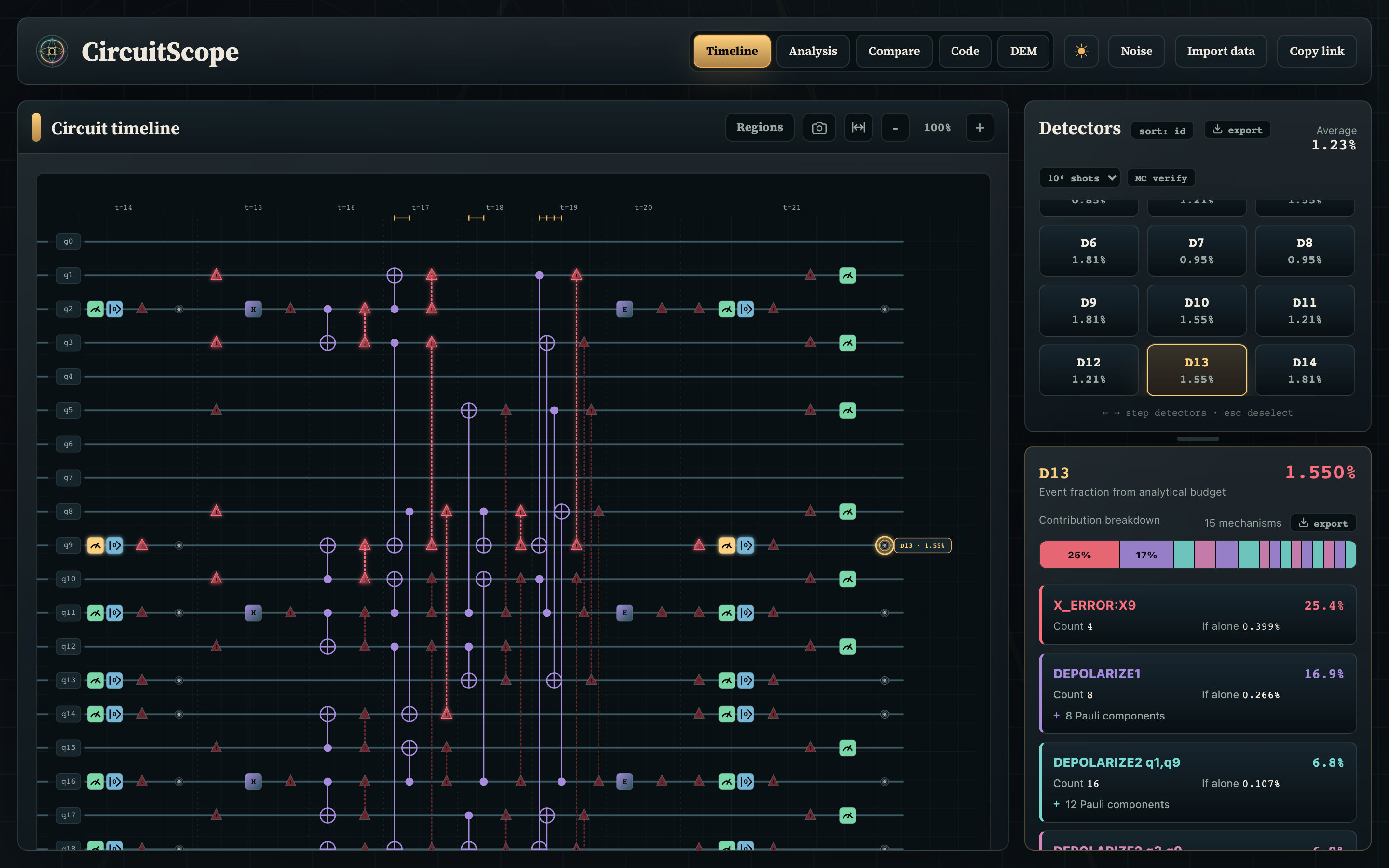Run MC verify
Viewport: 1389px width, 868px height.
coord(1160,178)
